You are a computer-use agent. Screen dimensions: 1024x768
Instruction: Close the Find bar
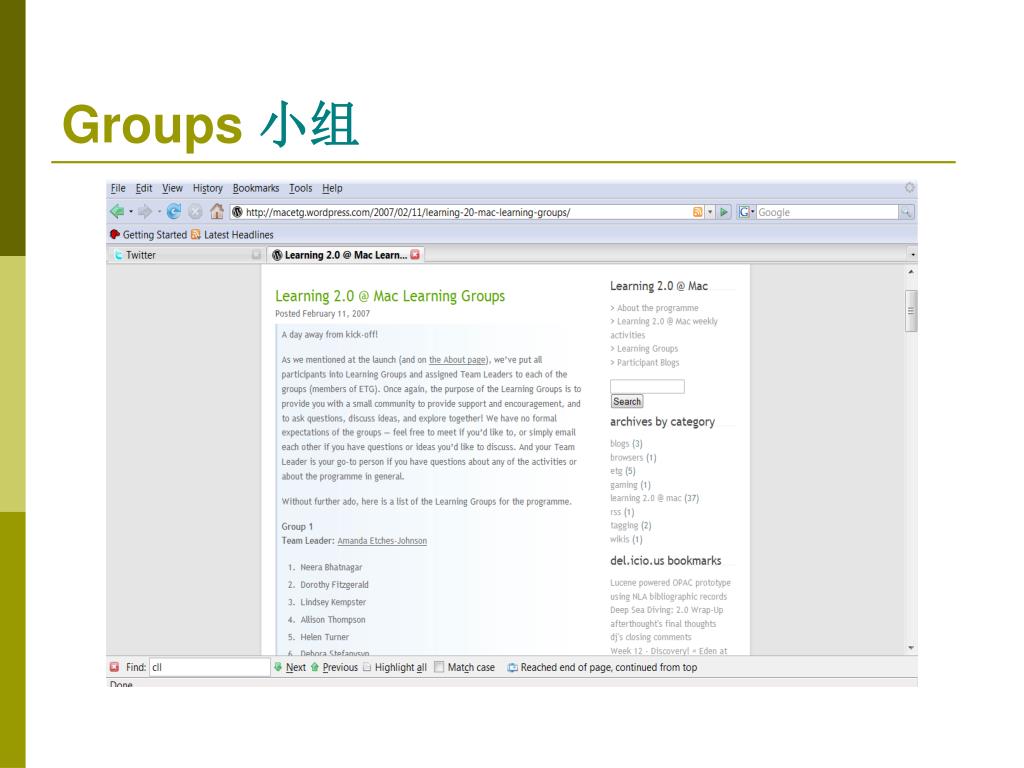[114, 667]
